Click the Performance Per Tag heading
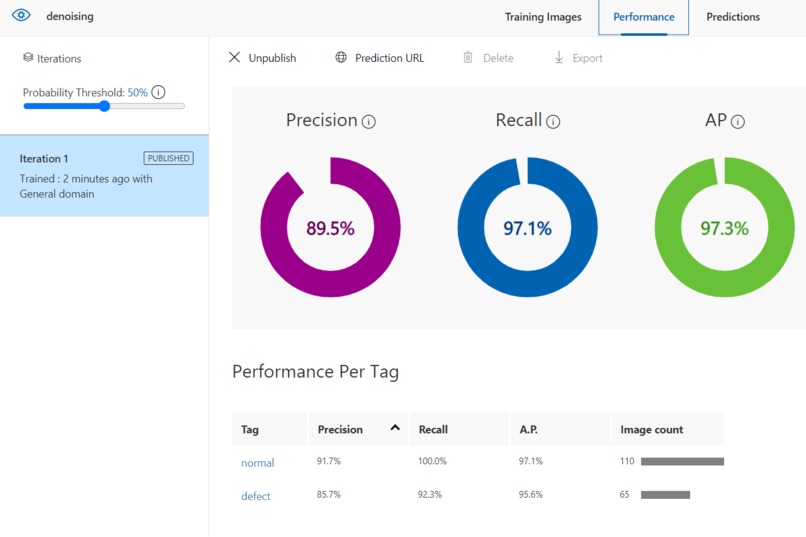 [315, 372]
